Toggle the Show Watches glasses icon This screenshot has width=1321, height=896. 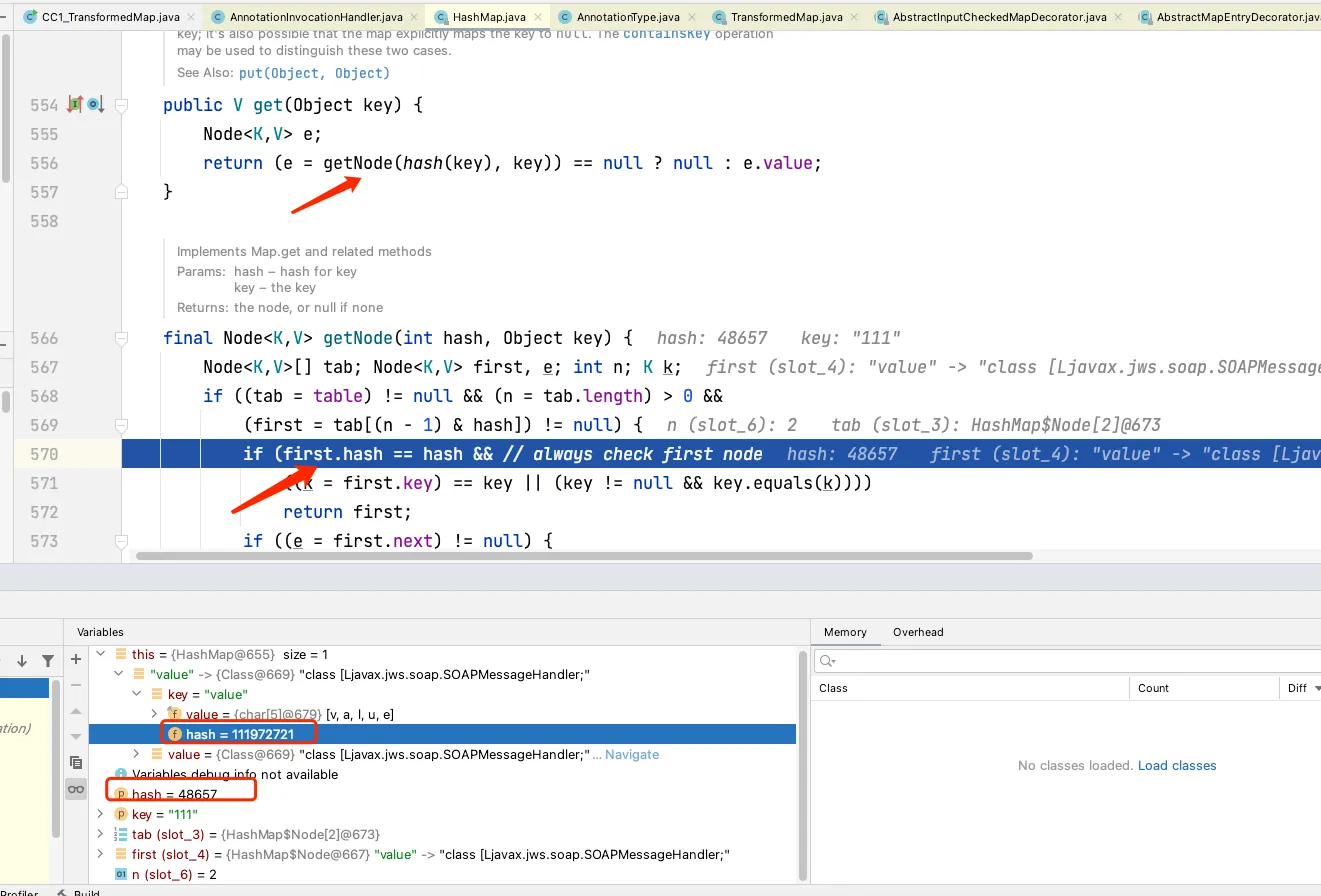pyautogui.click(x=76, y=789)
